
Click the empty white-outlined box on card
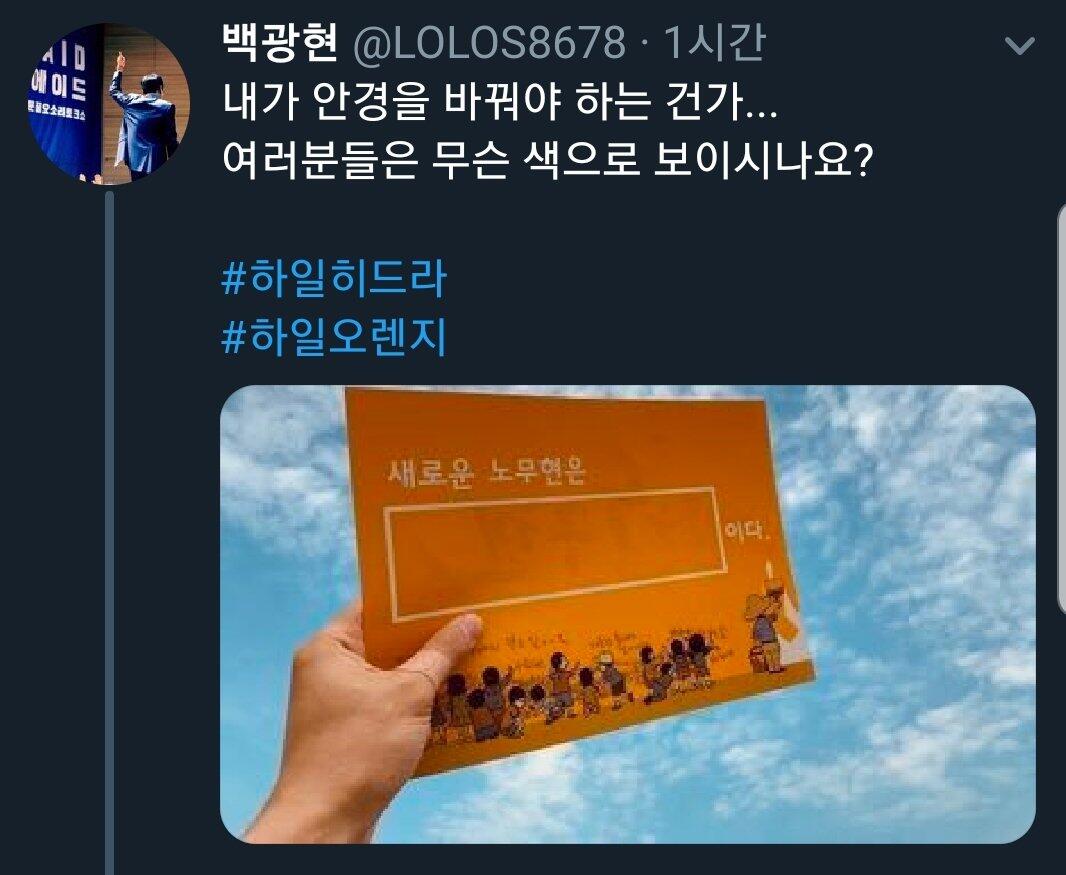coord(555,552)
